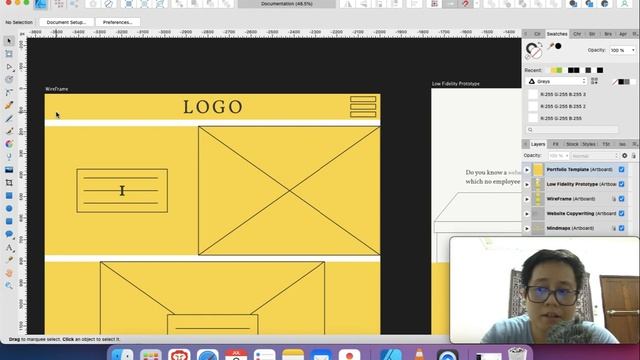
Task: Toggle lock on Mindmaps layer
Action: coord(613,229)
